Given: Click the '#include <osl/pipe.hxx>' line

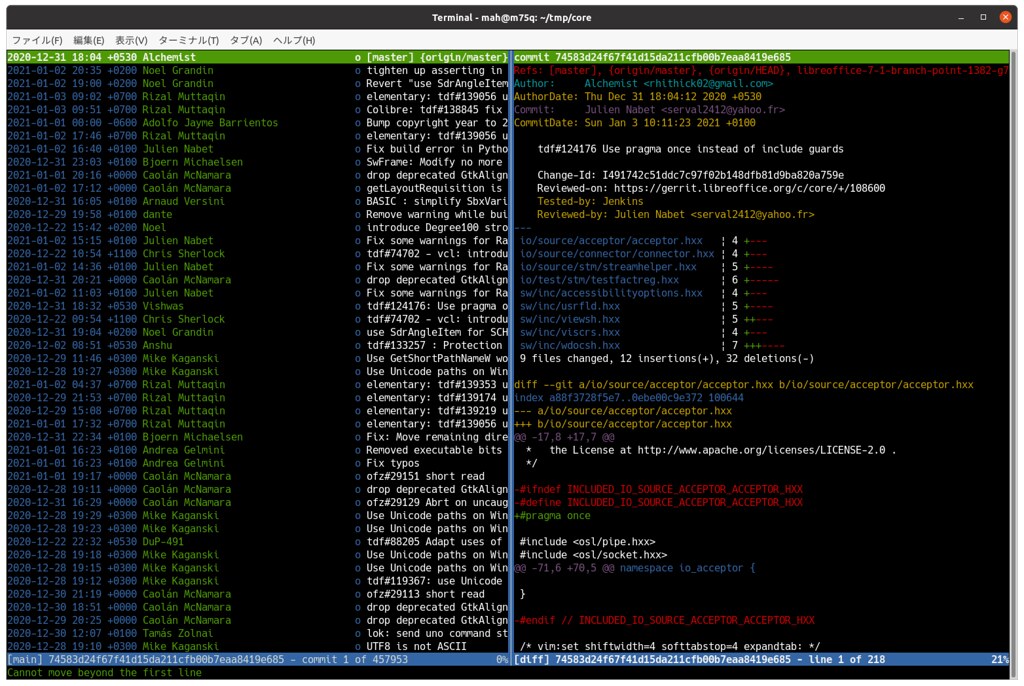Looking at the screenshot, I should point(588,542).
